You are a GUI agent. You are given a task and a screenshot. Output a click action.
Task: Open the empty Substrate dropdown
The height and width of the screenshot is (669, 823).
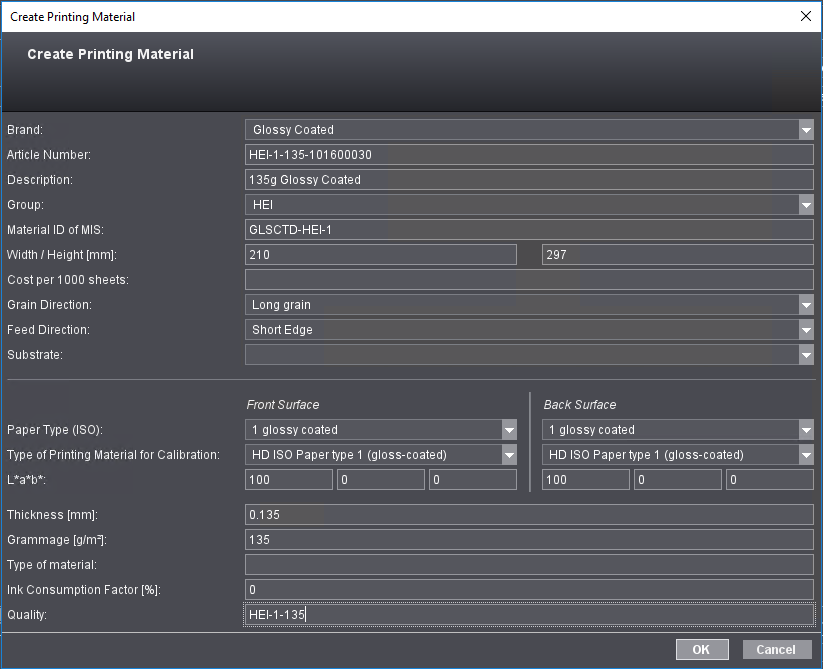[x=805, y=355]
